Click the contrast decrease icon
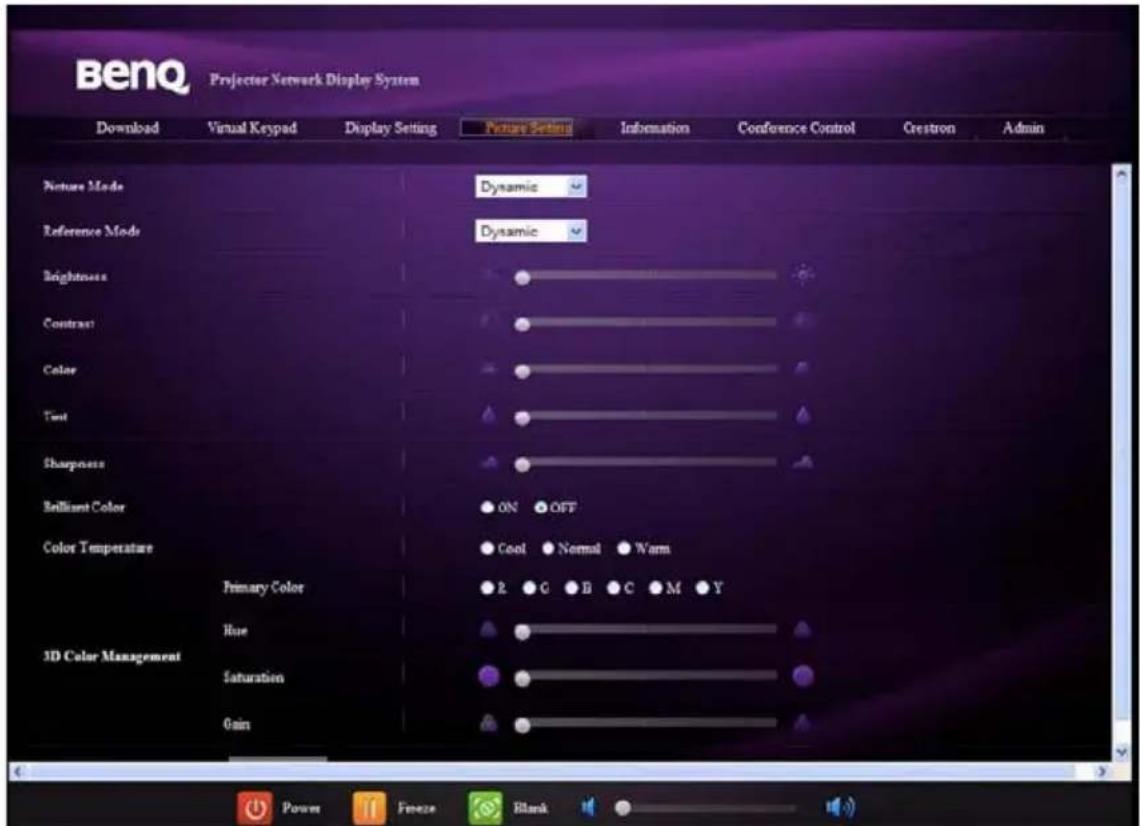Image resolution: width=1140 pixels, height=826 pixels. coord(489,321)
